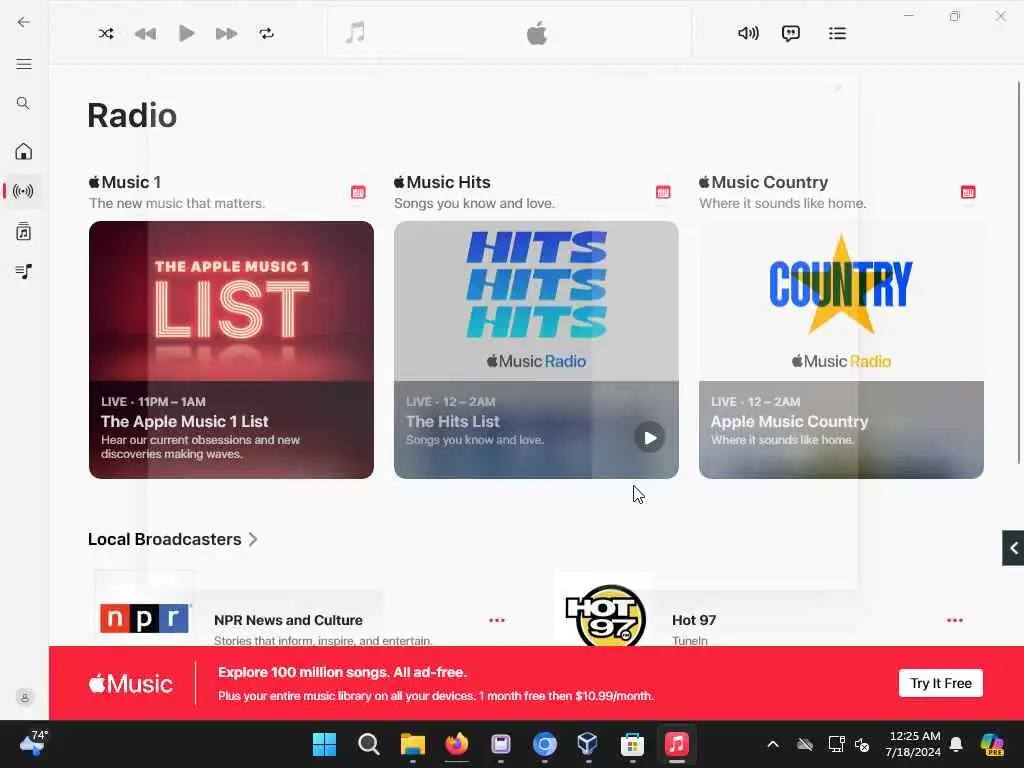This screenshot has width=1024, height=768.
Task: Open The Apple Music 1 List card
Action: pos(231,350)
